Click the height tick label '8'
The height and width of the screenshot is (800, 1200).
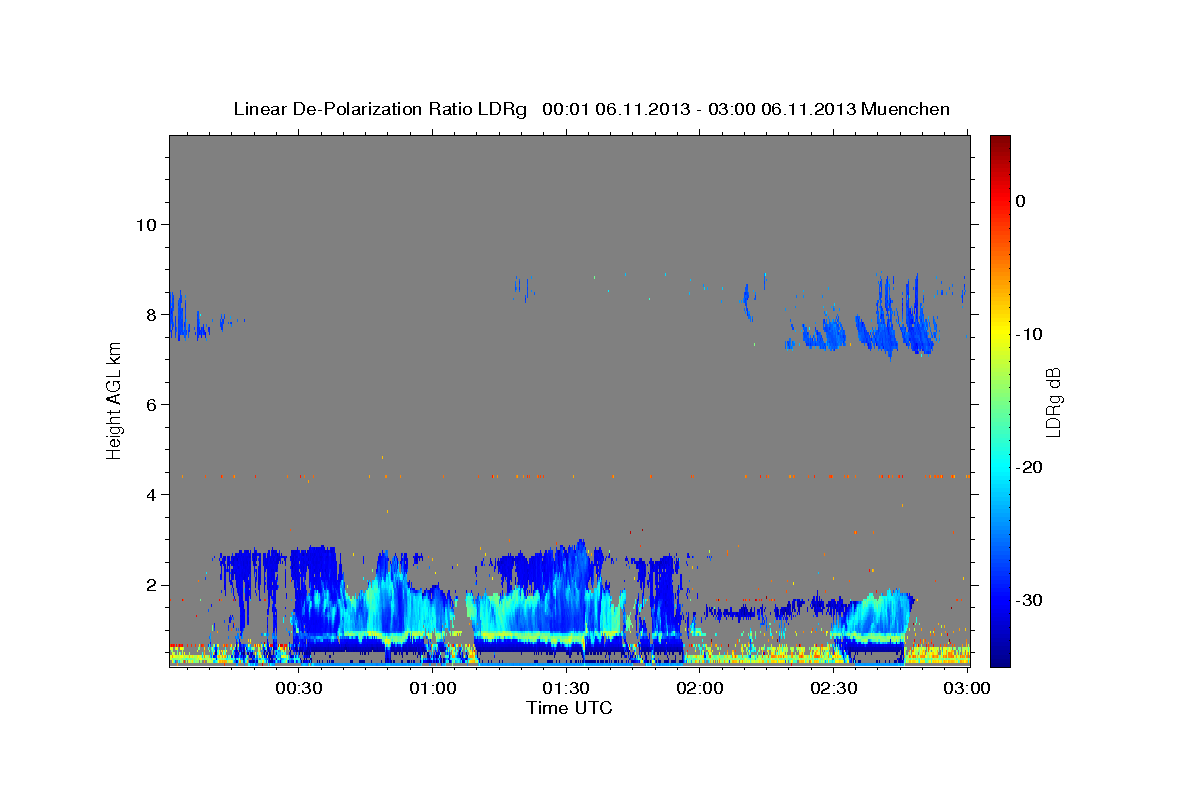150,314
